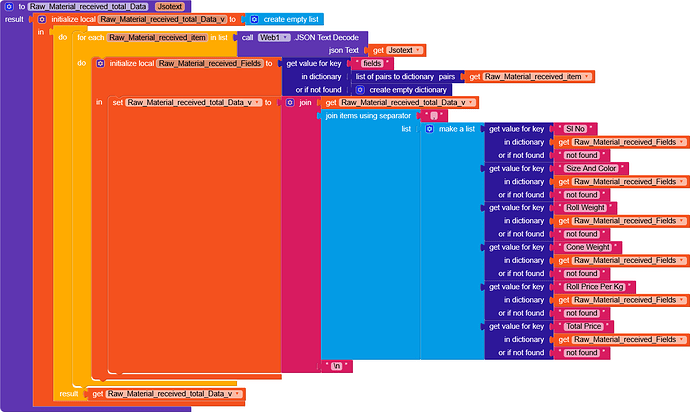690x412 pixels.
Task: Open gear on initialize local Raw_Material_received_Fields block
Action: click(100, 63)
